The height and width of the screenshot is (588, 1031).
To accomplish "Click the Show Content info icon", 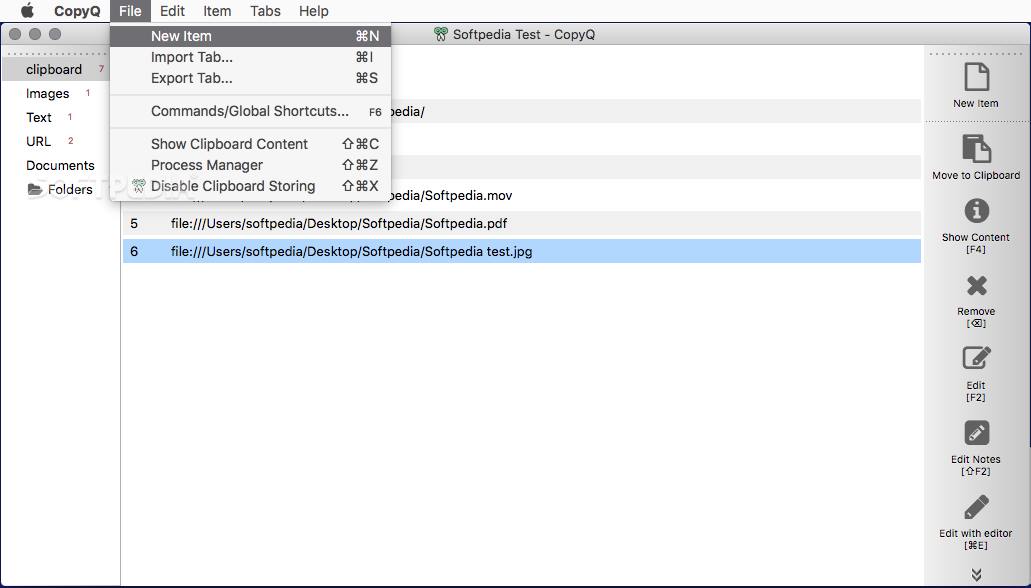I will click(976, 211).
